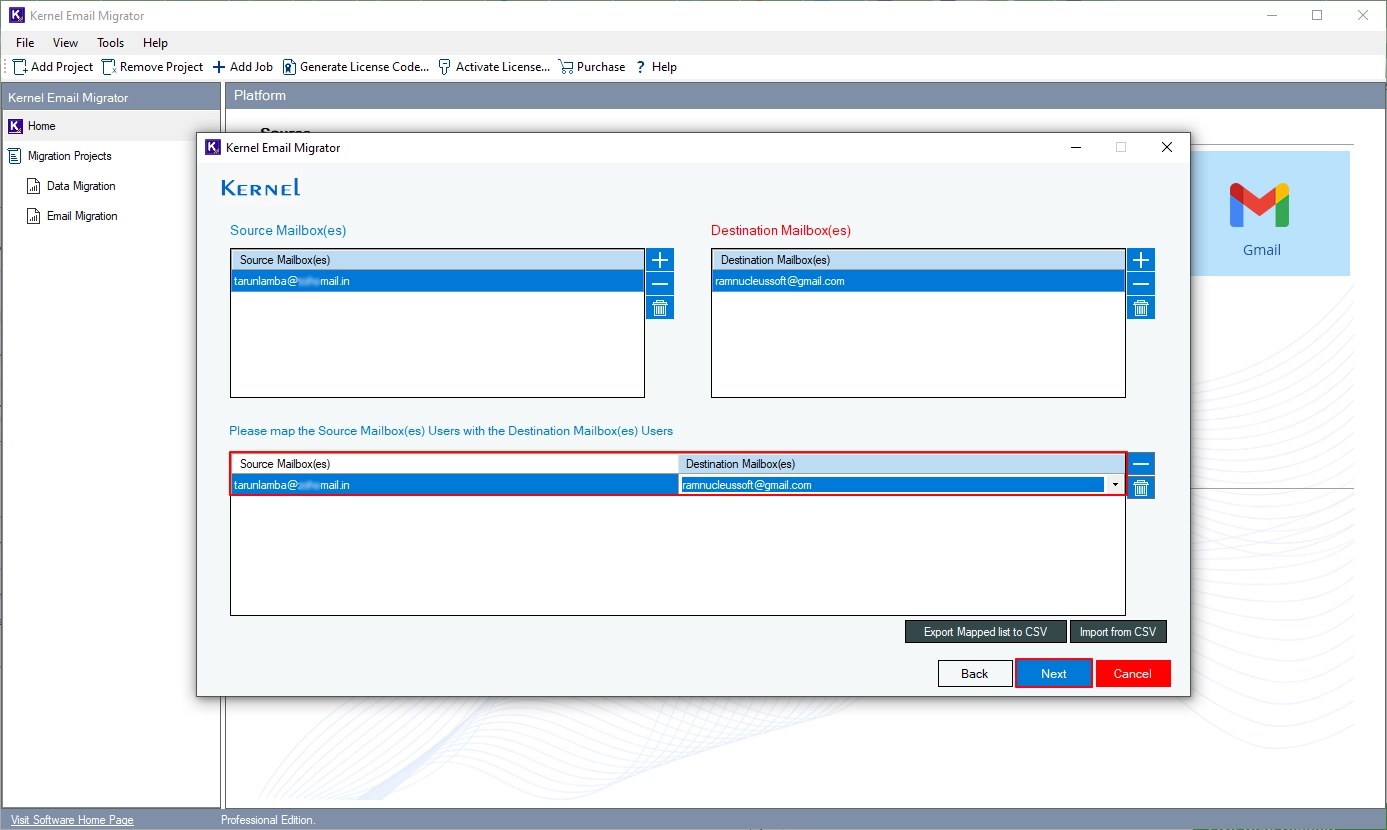Image resolution: width=1387 pixels, height=830 pixels.
Task: Add a new source mailbox with plus icon
Action: [660, 260]
